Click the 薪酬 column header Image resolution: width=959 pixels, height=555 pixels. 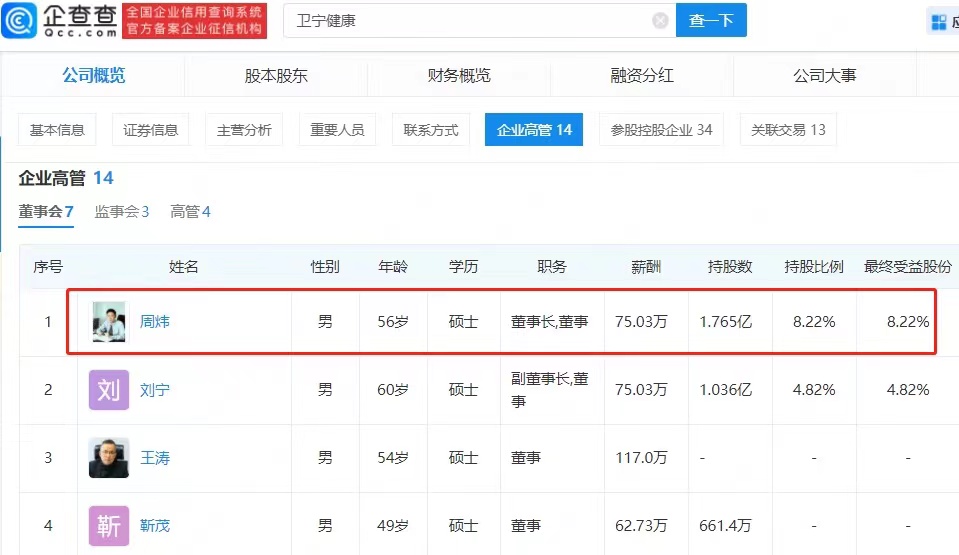pos(646,267)
